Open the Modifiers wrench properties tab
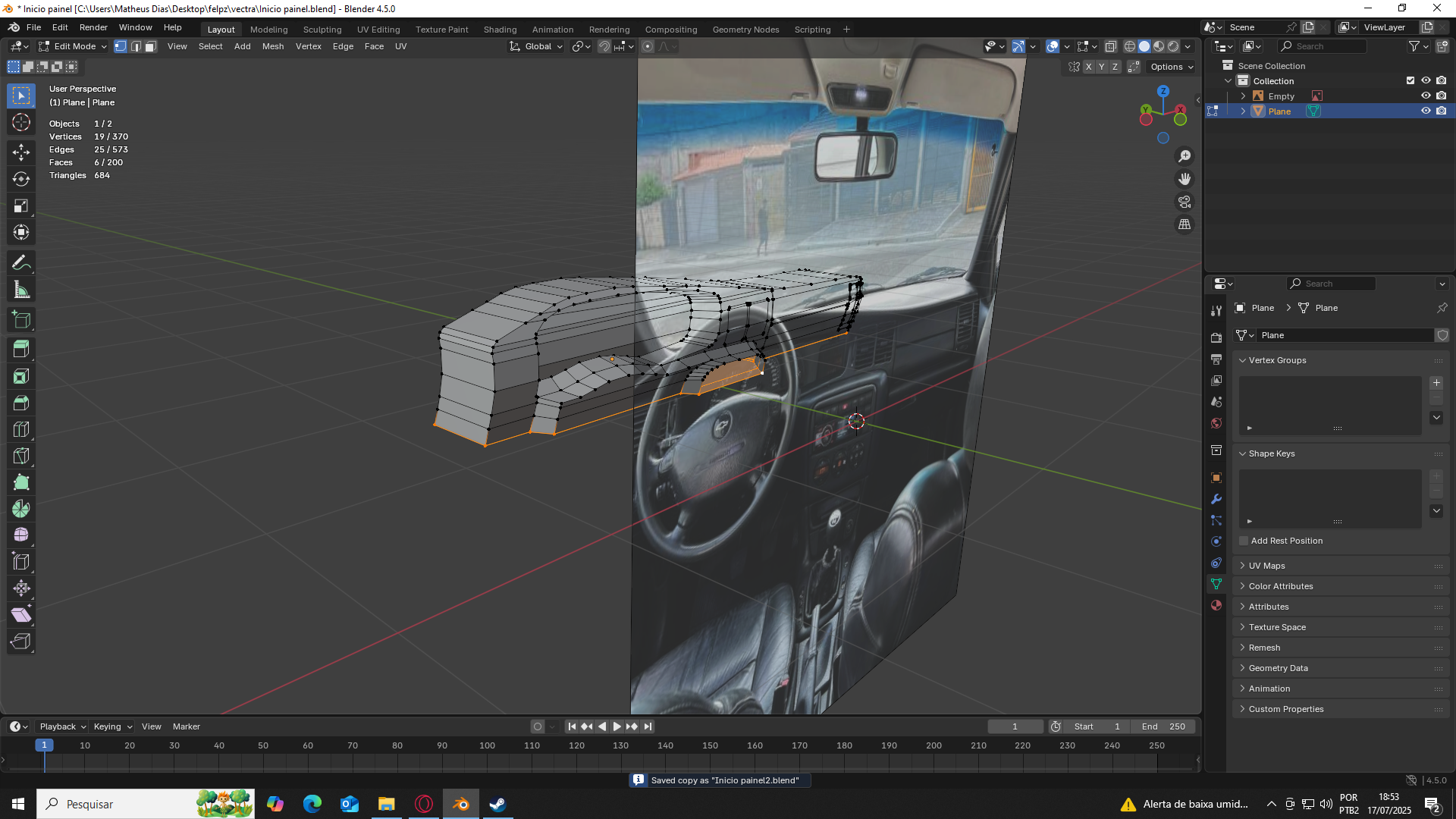Screen dimensions: 1456x819 [1216, 499]
